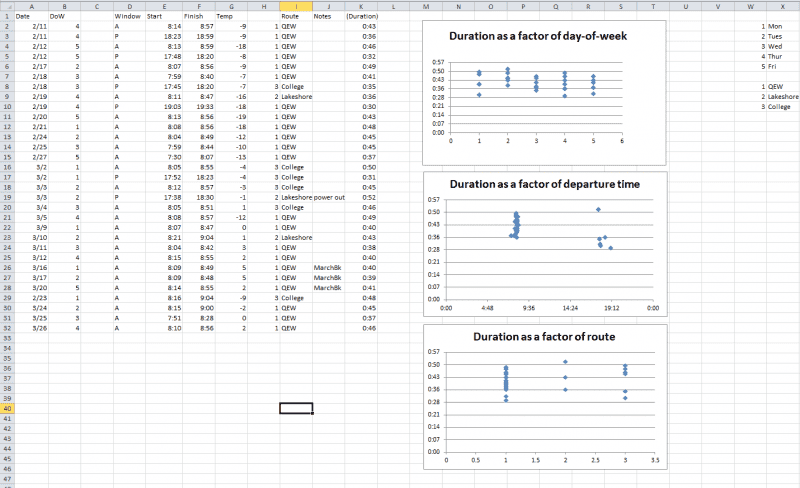Select column K header
800x488 pixels.
point(361,7)
